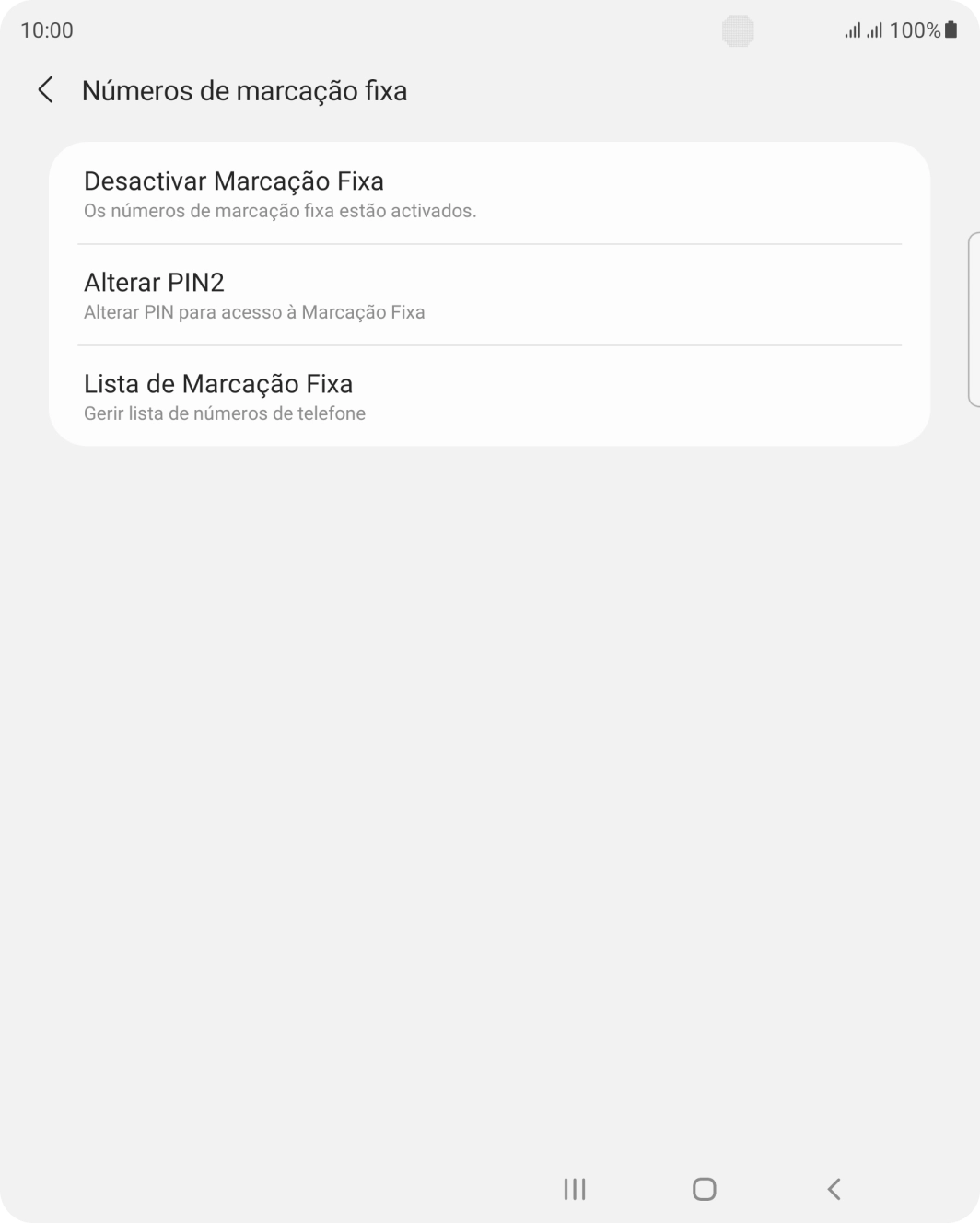
Task: Select the Alterar PIN2 menu item
Action: click(489, 295)
